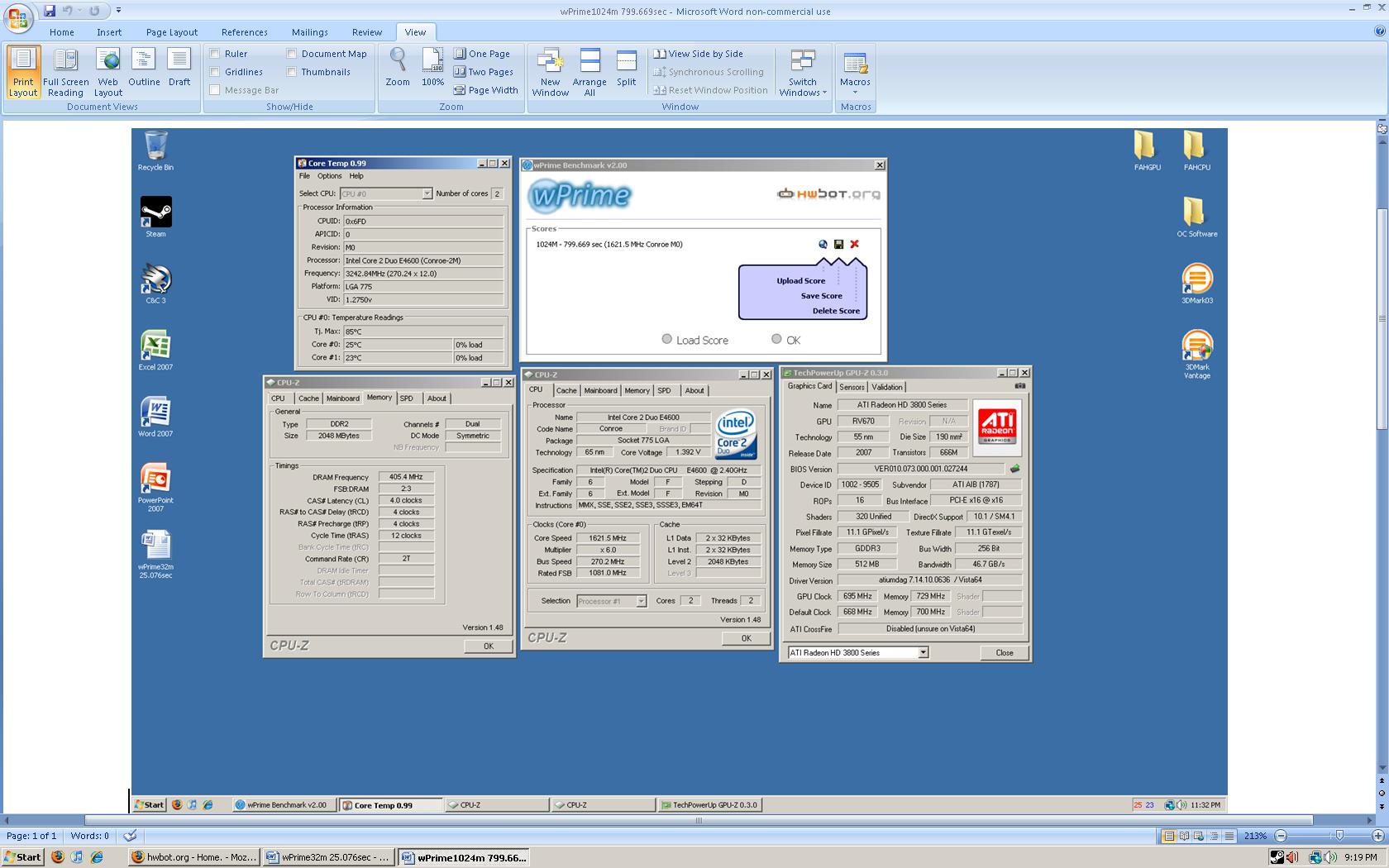Click Page: 1 of 1 in status bar

tap(31, 836)
